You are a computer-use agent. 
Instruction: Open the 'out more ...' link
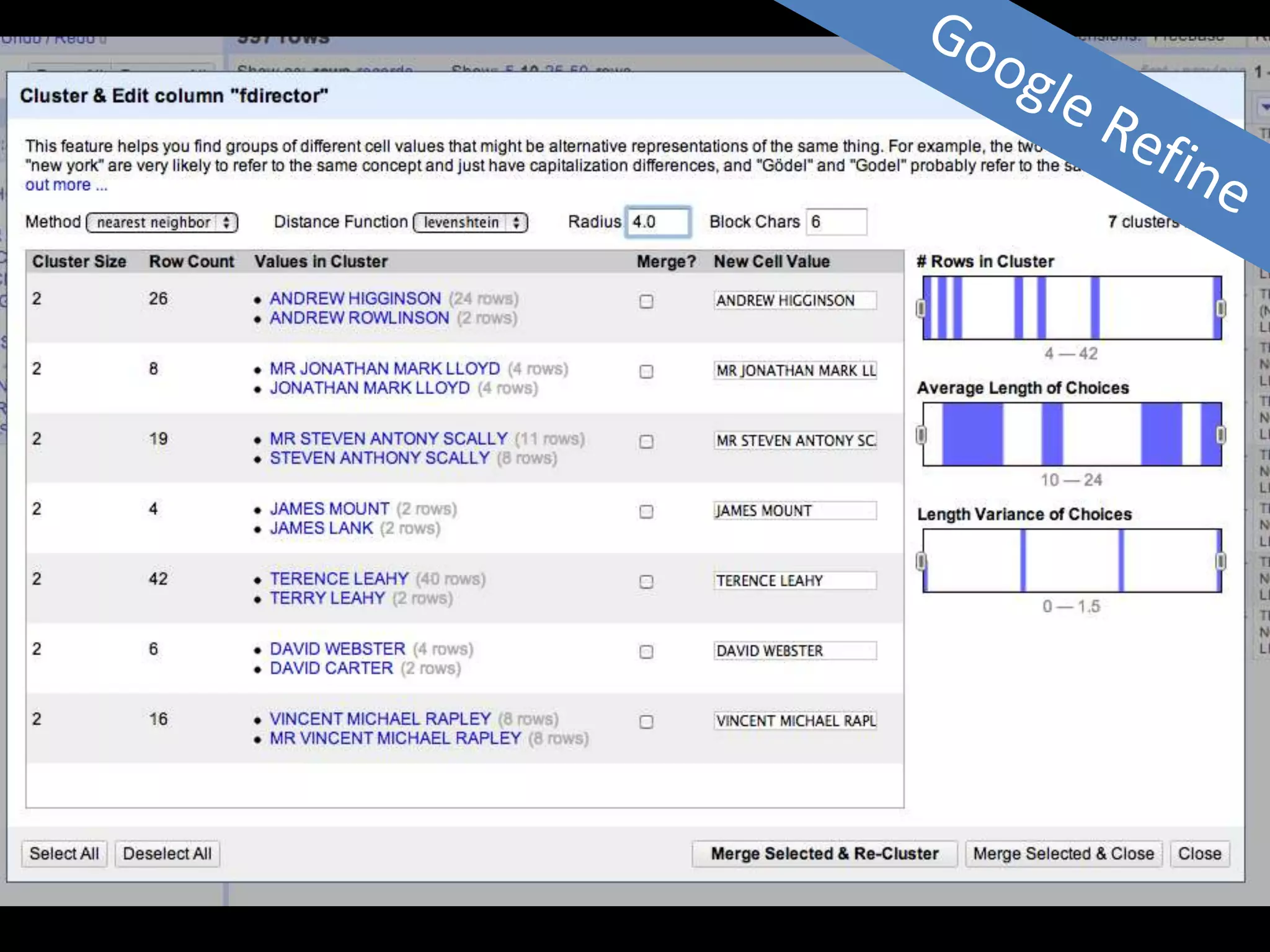click(66, 185)
